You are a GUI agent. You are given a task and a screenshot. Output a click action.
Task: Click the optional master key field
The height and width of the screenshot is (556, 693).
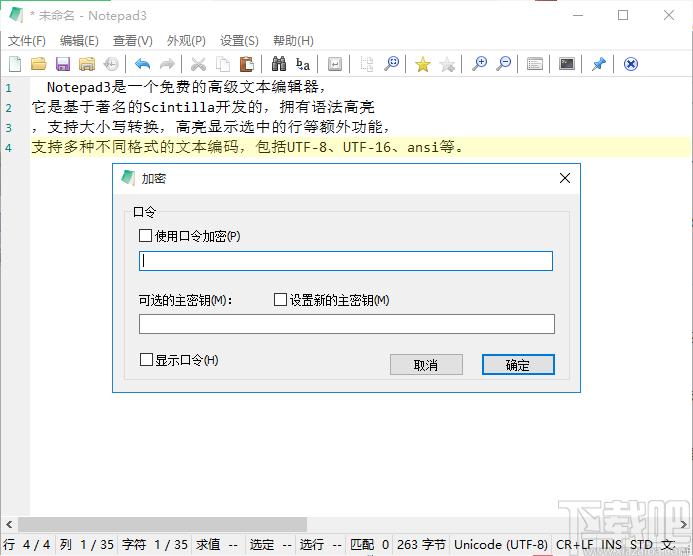pos(346,324)
